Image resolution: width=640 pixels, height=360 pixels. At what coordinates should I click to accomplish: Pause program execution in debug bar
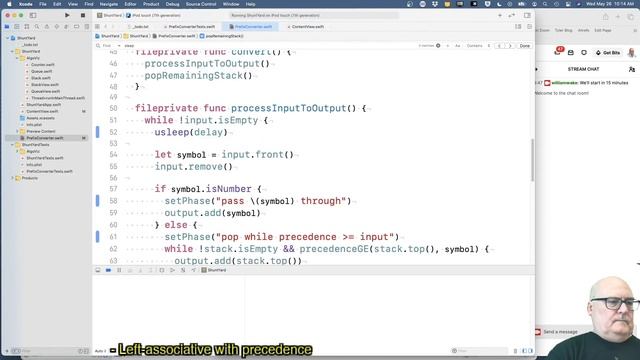[119, 270]
